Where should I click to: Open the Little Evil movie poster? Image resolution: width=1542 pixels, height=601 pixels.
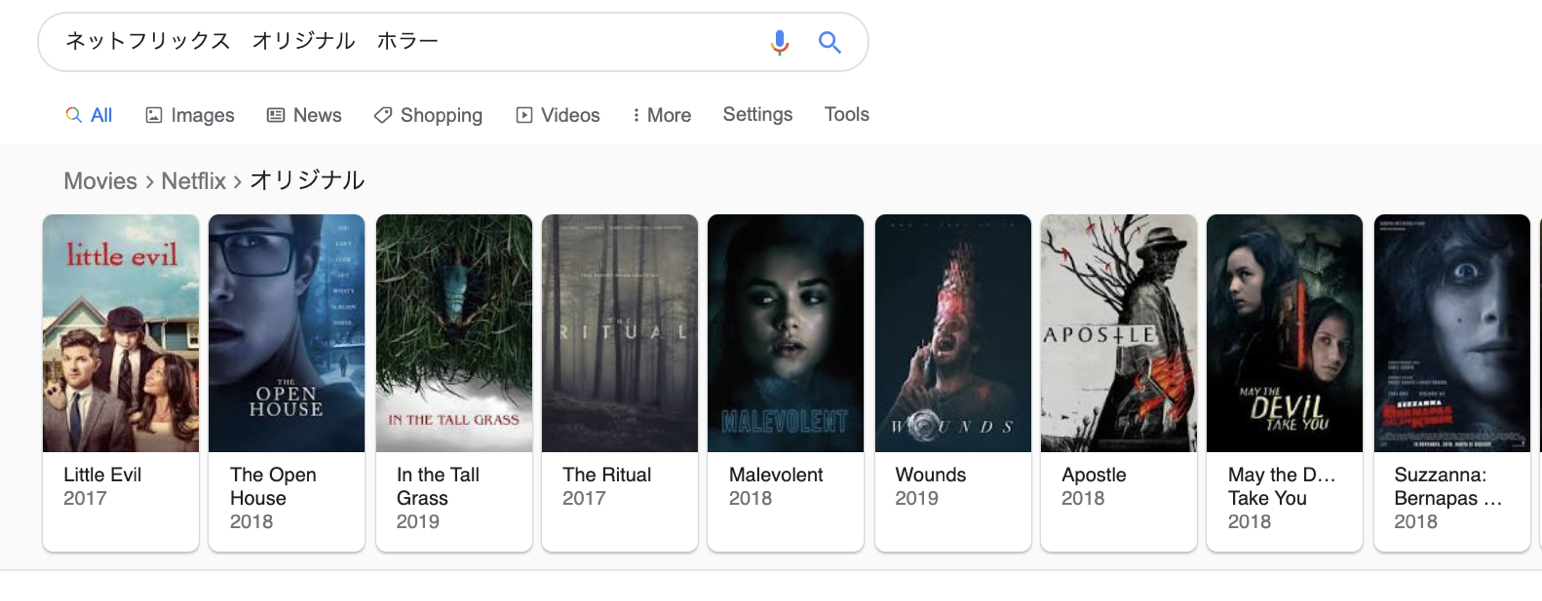121,333
